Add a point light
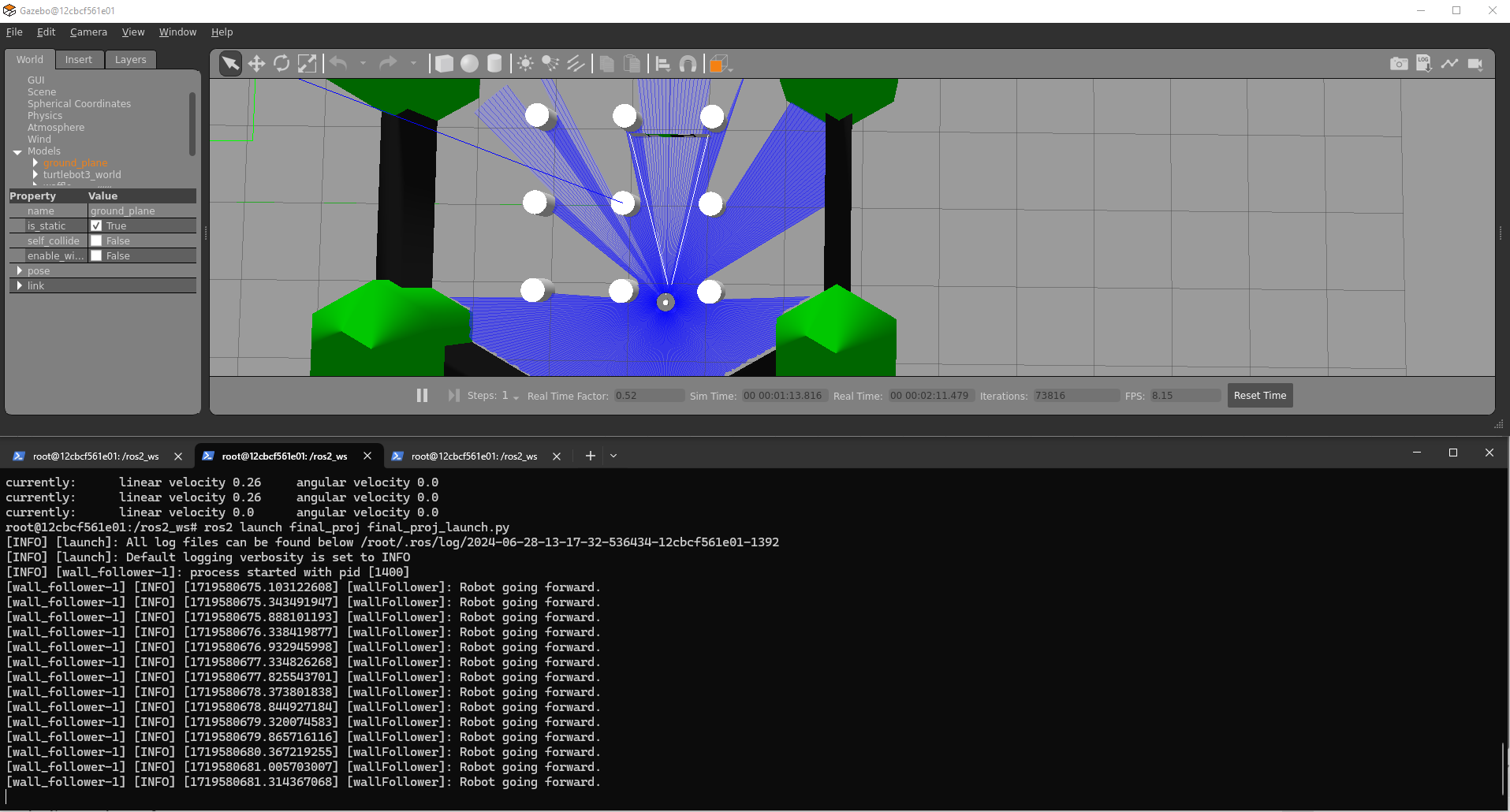The width and height of the screenshot is (1510, 812). (x=526, y=64)
